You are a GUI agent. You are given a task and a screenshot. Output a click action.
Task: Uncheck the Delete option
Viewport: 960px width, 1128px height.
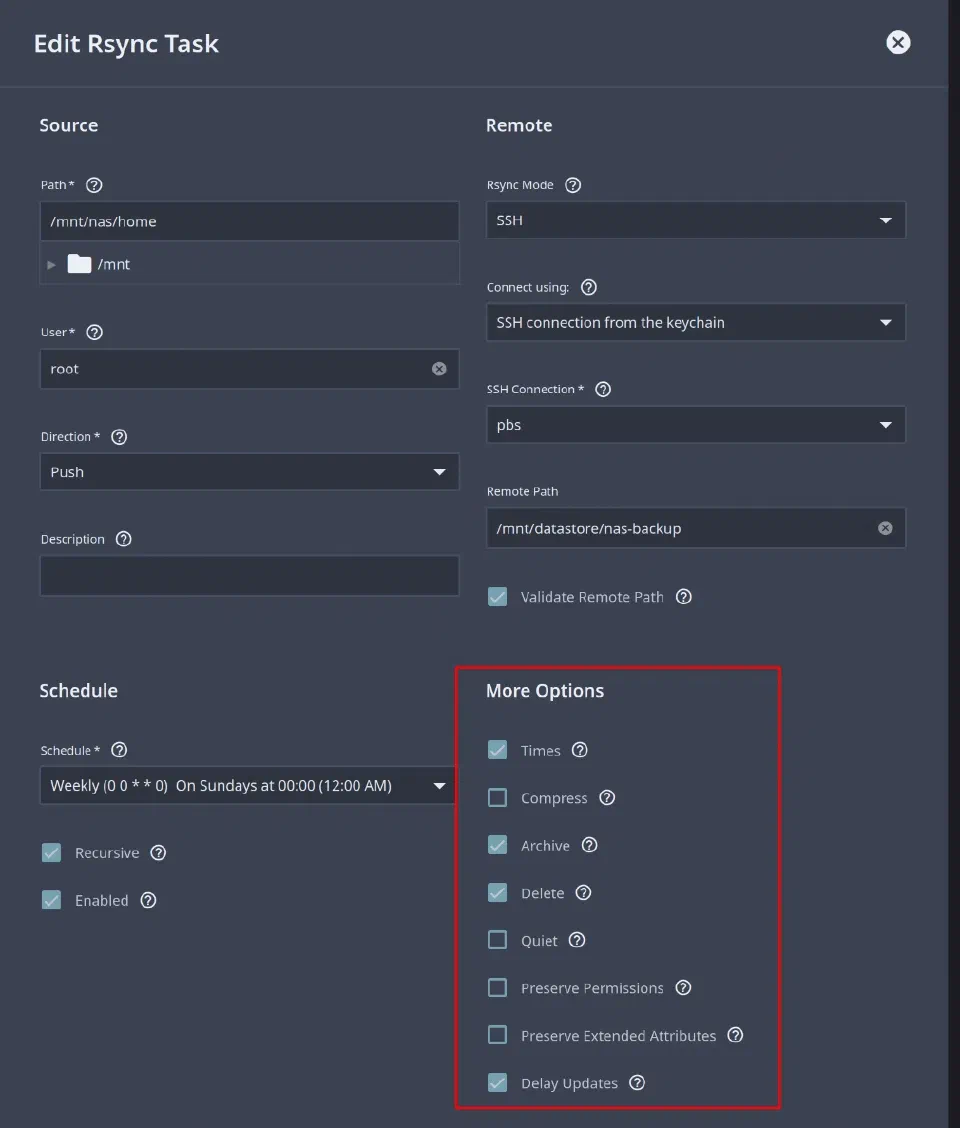coord(497,892)
